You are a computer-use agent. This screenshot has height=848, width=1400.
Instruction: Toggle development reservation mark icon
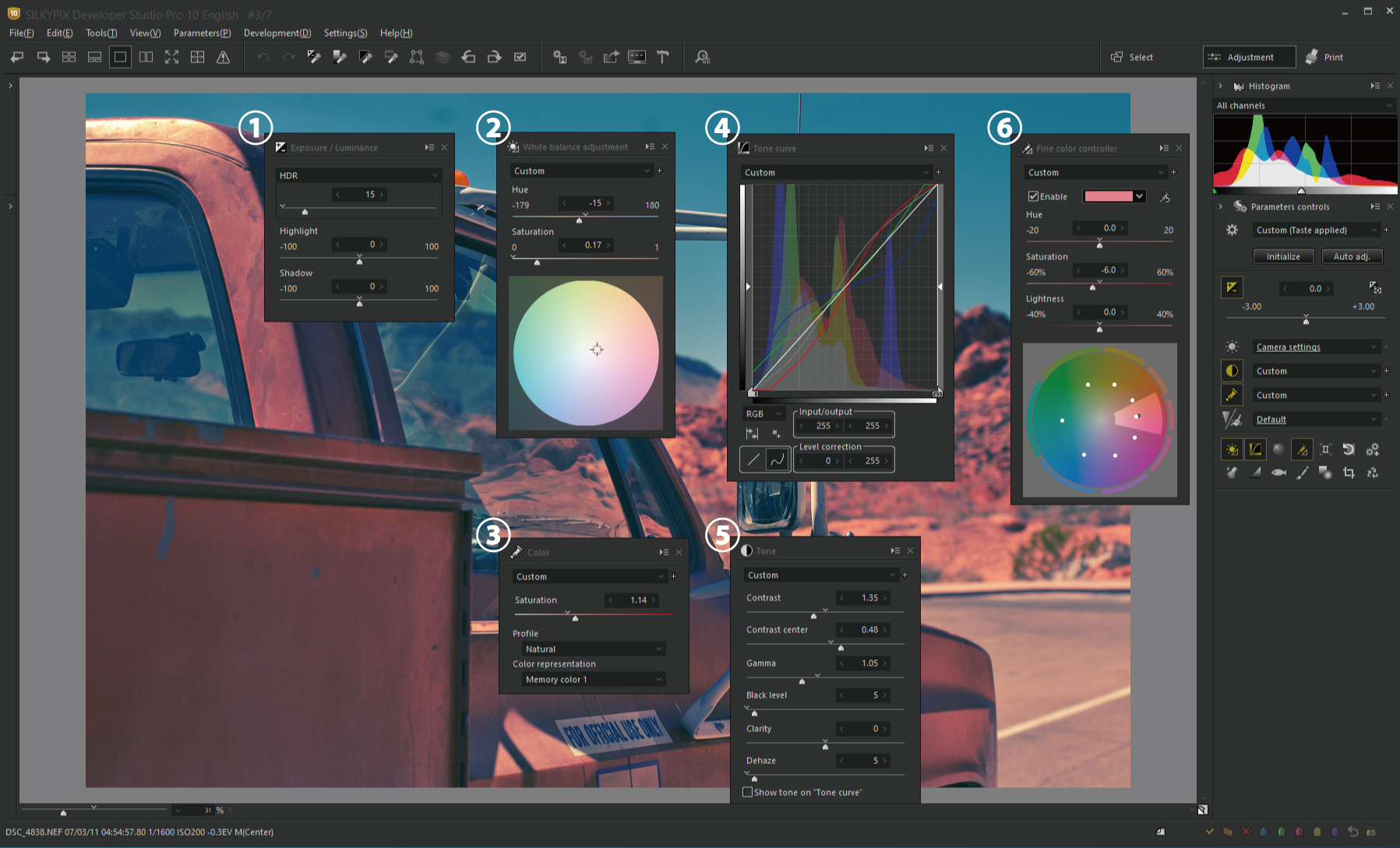click(x=520, y=57)
